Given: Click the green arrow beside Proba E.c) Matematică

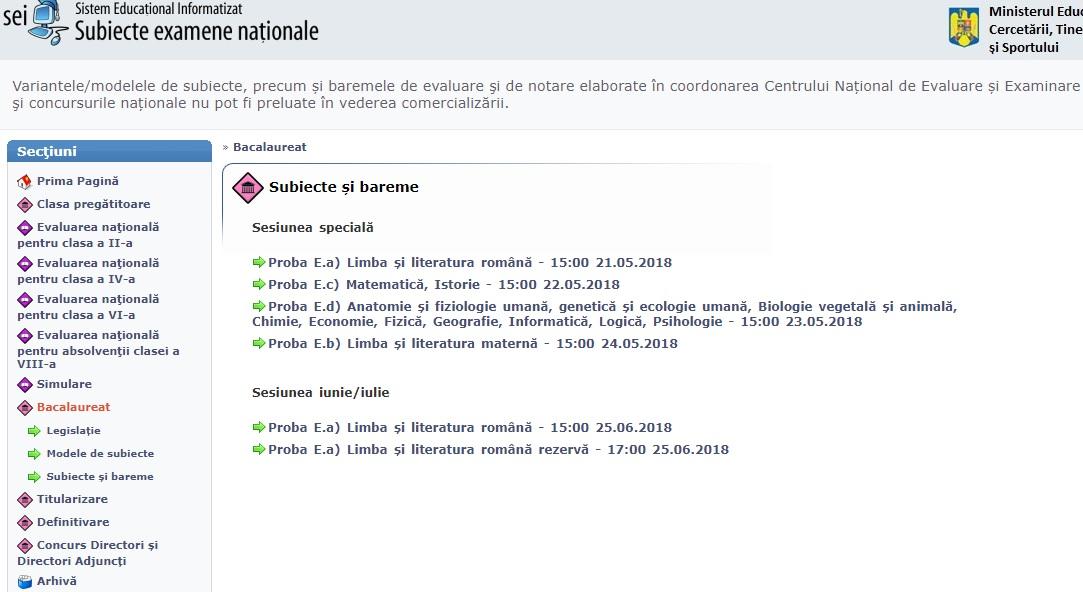Looking at the screenshot, I should pos(259,285).
